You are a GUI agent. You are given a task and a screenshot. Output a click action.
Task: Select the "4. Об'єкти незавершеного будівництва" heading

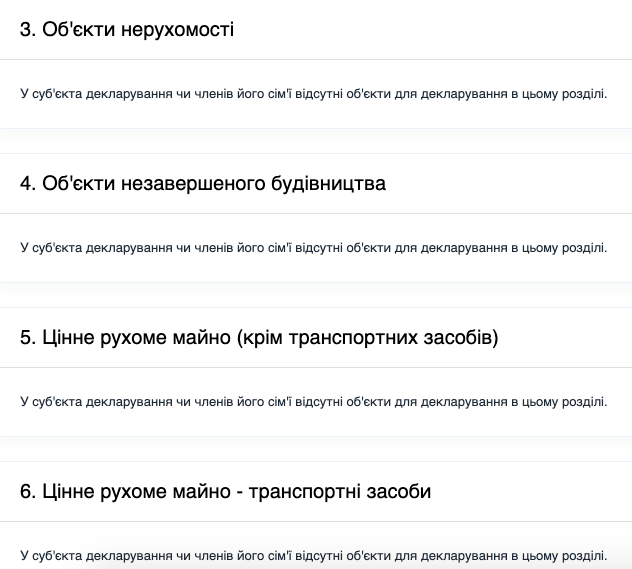pyautogui.click(x=202, y=183)
